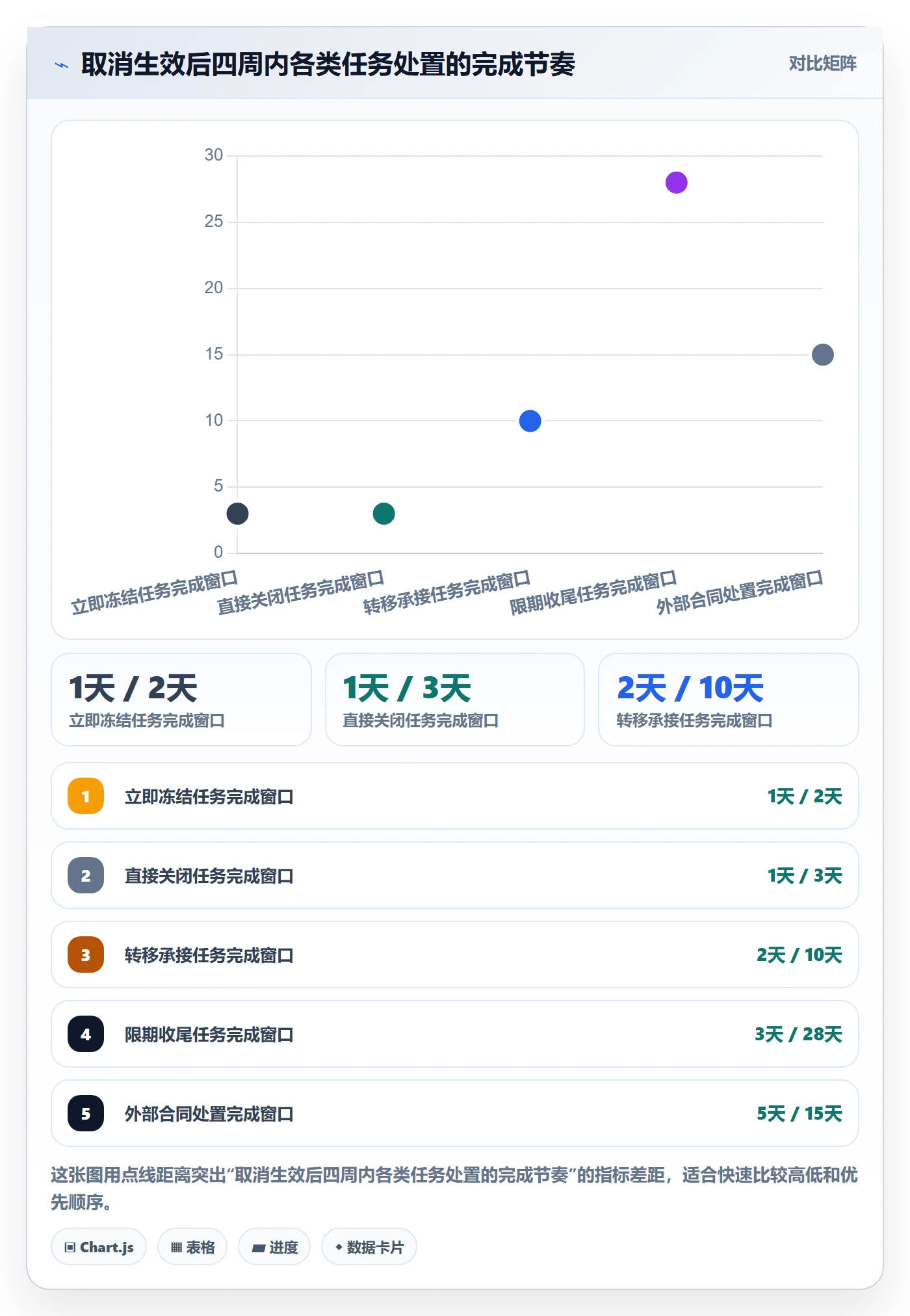Click the dark rank 4 badge
This screenshot has height=1316, width=910.
pyautogui.click(x=86, y=1034)
